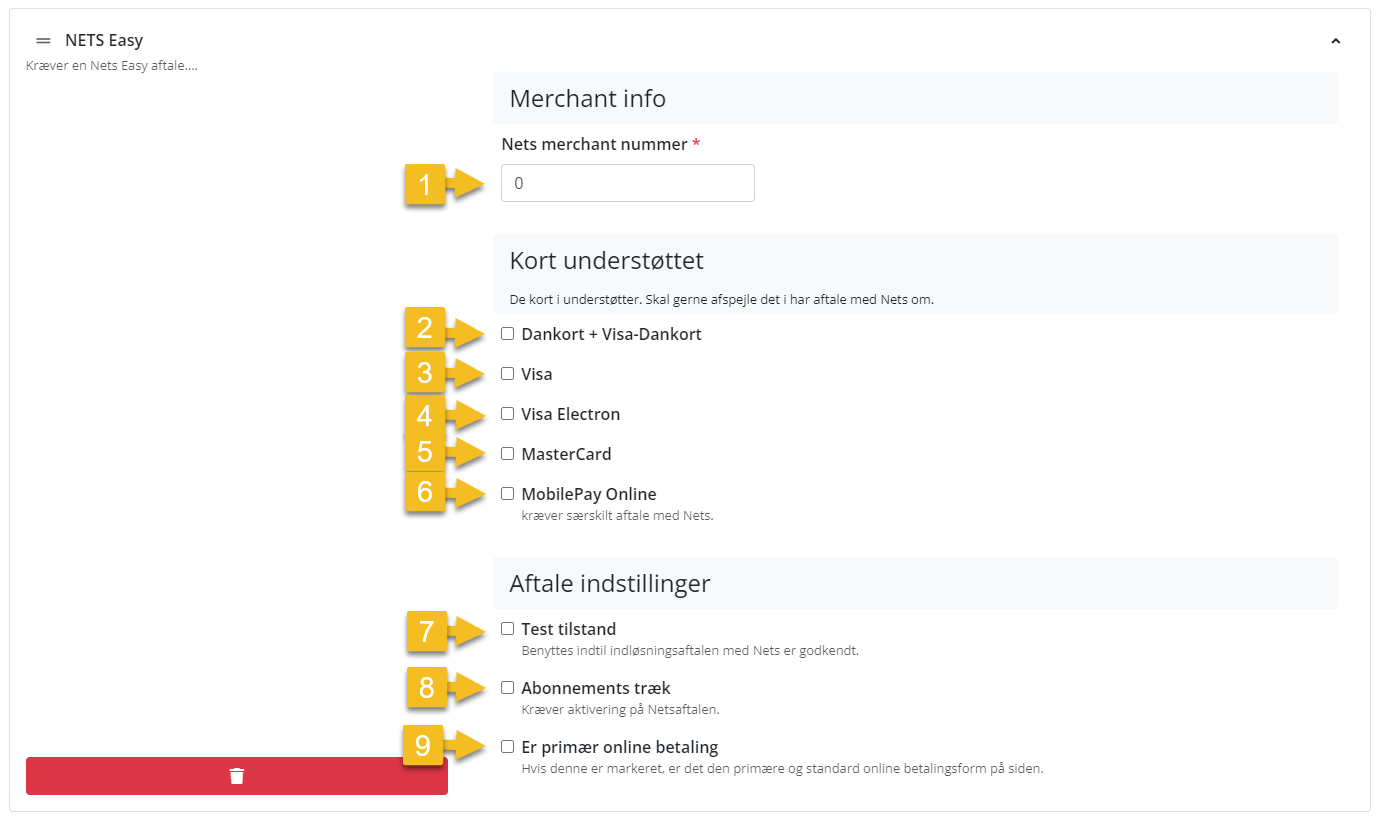Click the Kort understøttet section heading

pyautogui.click(x=607, y=260)
